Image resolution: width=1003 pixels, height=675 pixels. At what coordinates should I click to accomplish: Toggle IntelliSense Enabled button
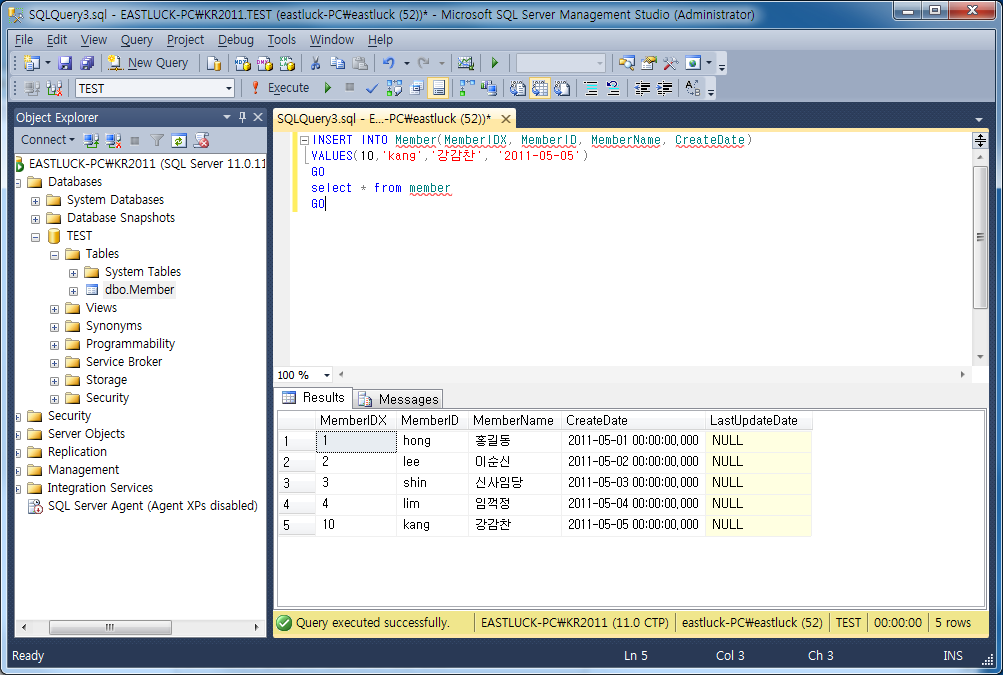439,88
